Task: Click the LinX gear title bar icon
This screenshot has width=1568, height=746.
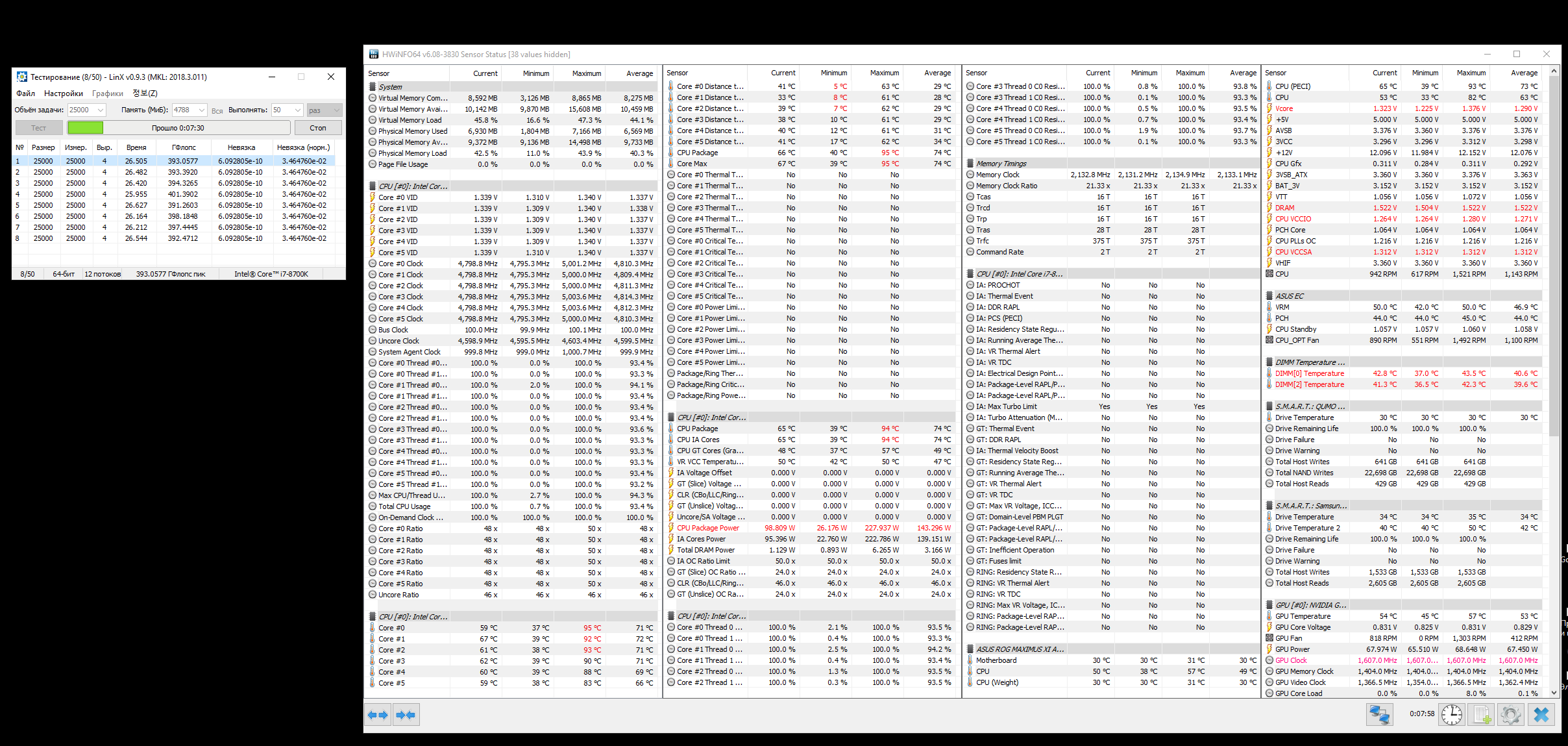Action: (x=22, y=77)
